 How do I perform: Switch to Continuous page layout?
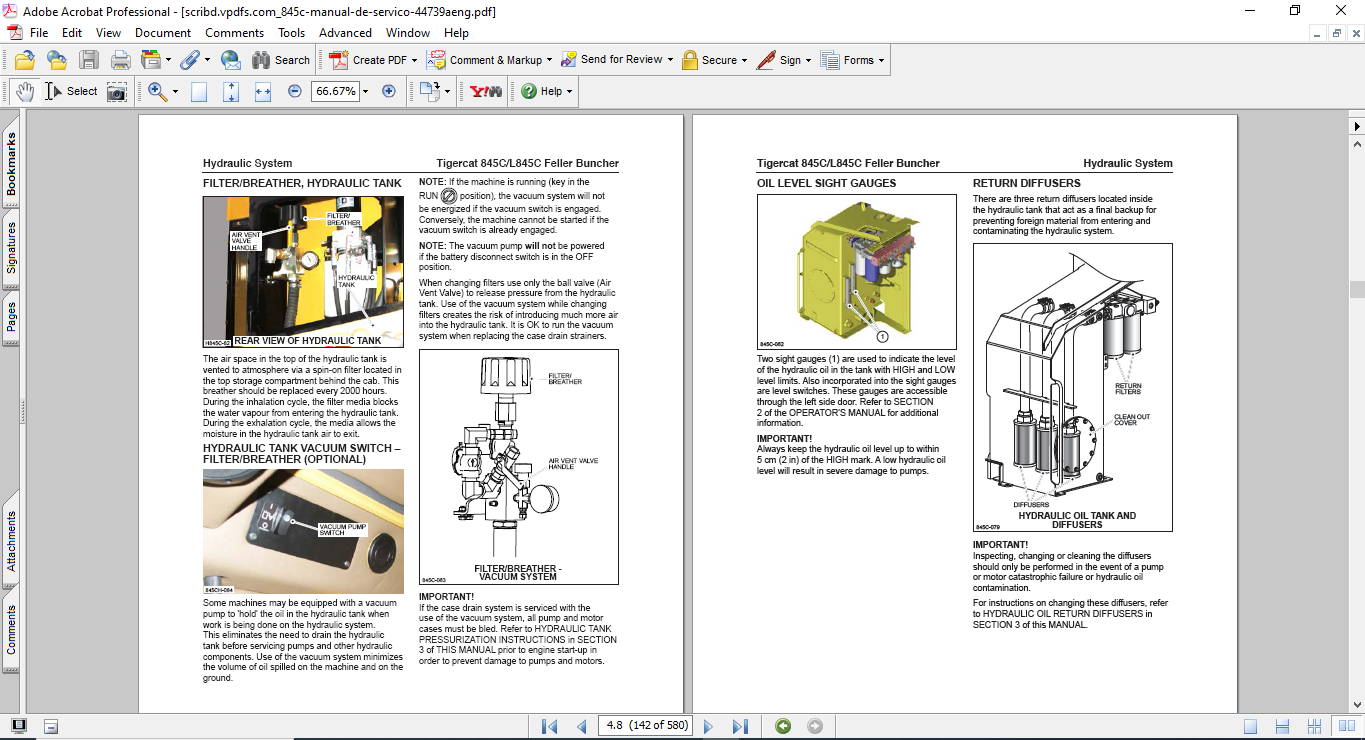point(1282,726)
